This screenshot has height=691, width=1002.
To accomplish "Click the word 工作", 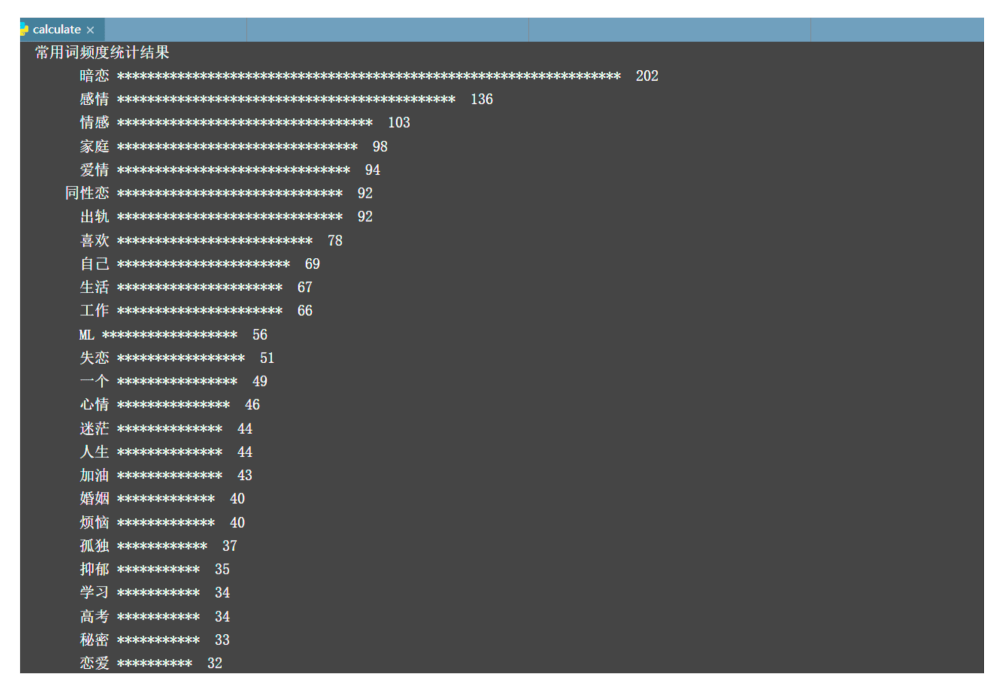I will pyautogui.click(x=95, y=311).
